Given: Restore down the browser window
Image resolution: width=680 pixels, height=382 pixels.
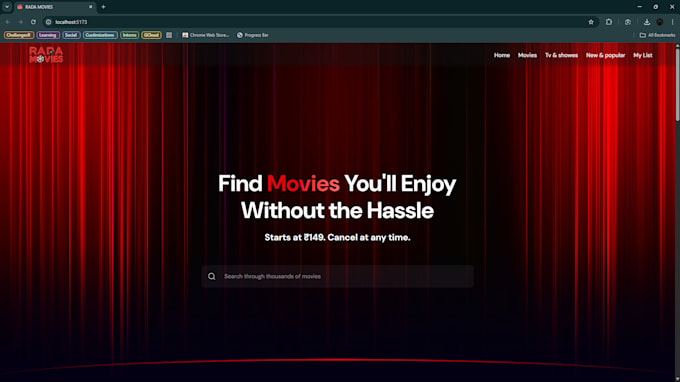Looking at the screenshot, I should (655, 7).
